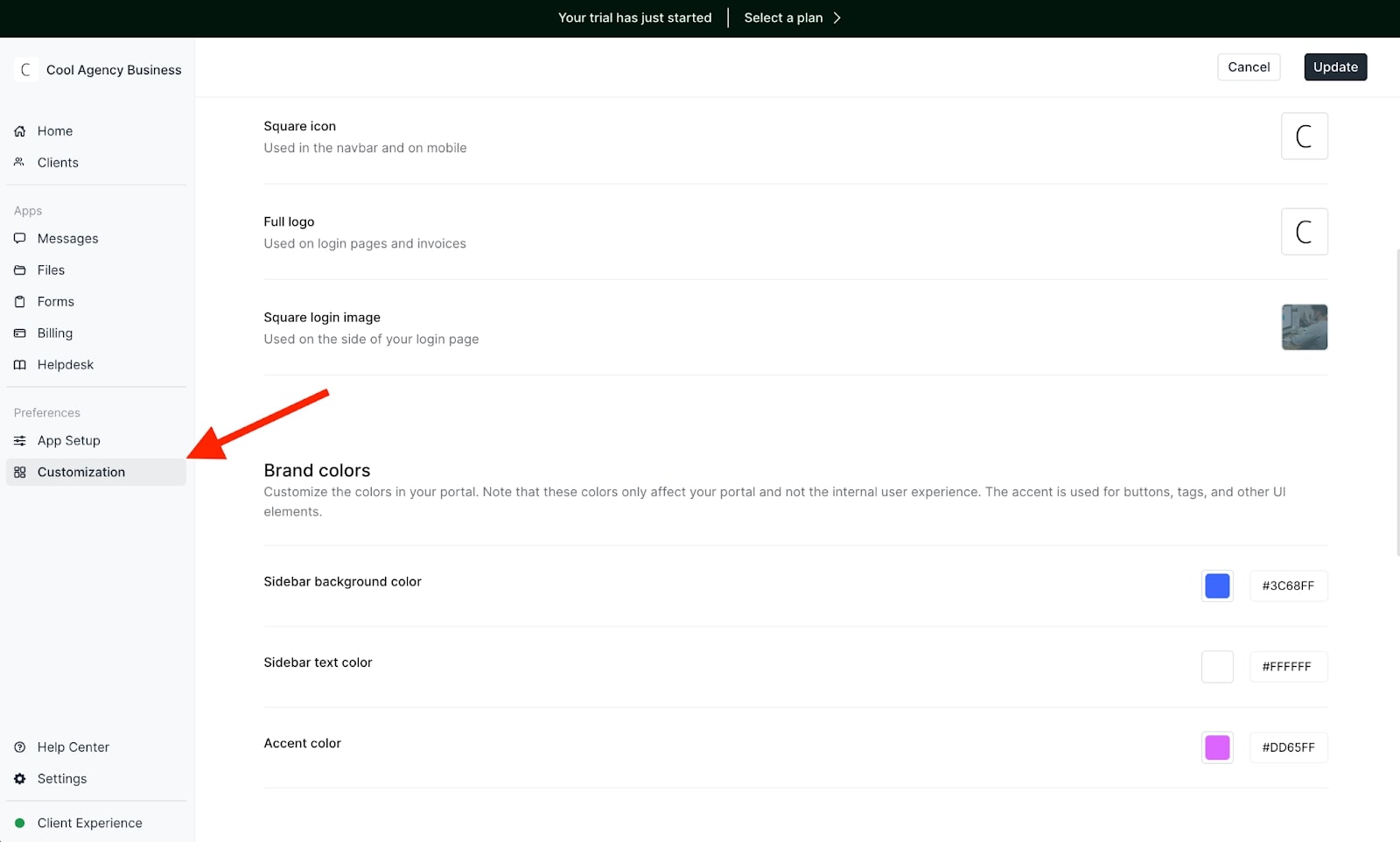Select Customization in the sidebar
This screenshot has height=842, width=1400.
[80, 473]
